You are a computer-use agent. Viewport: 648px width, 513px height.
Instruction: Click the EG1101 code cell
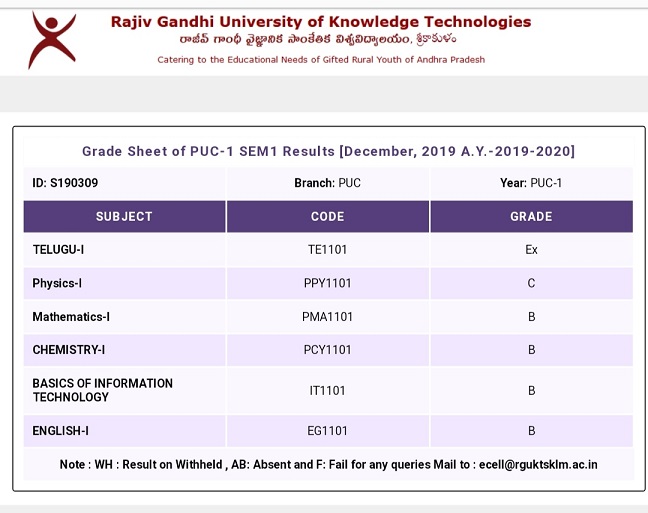tap(328, 431)
